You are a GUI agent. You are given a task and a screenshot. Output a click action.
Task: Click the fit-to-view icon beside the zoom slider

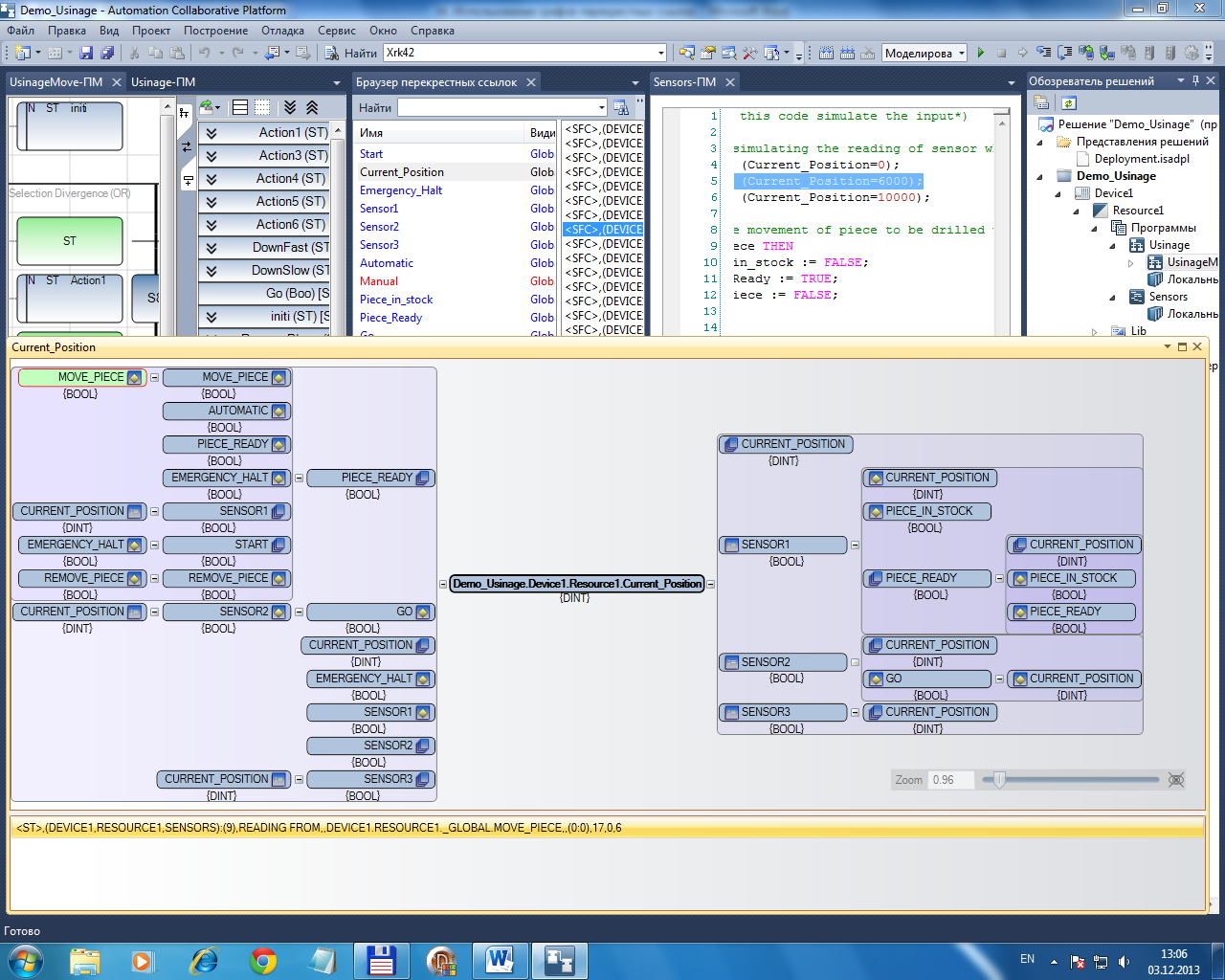point(1176,780)
